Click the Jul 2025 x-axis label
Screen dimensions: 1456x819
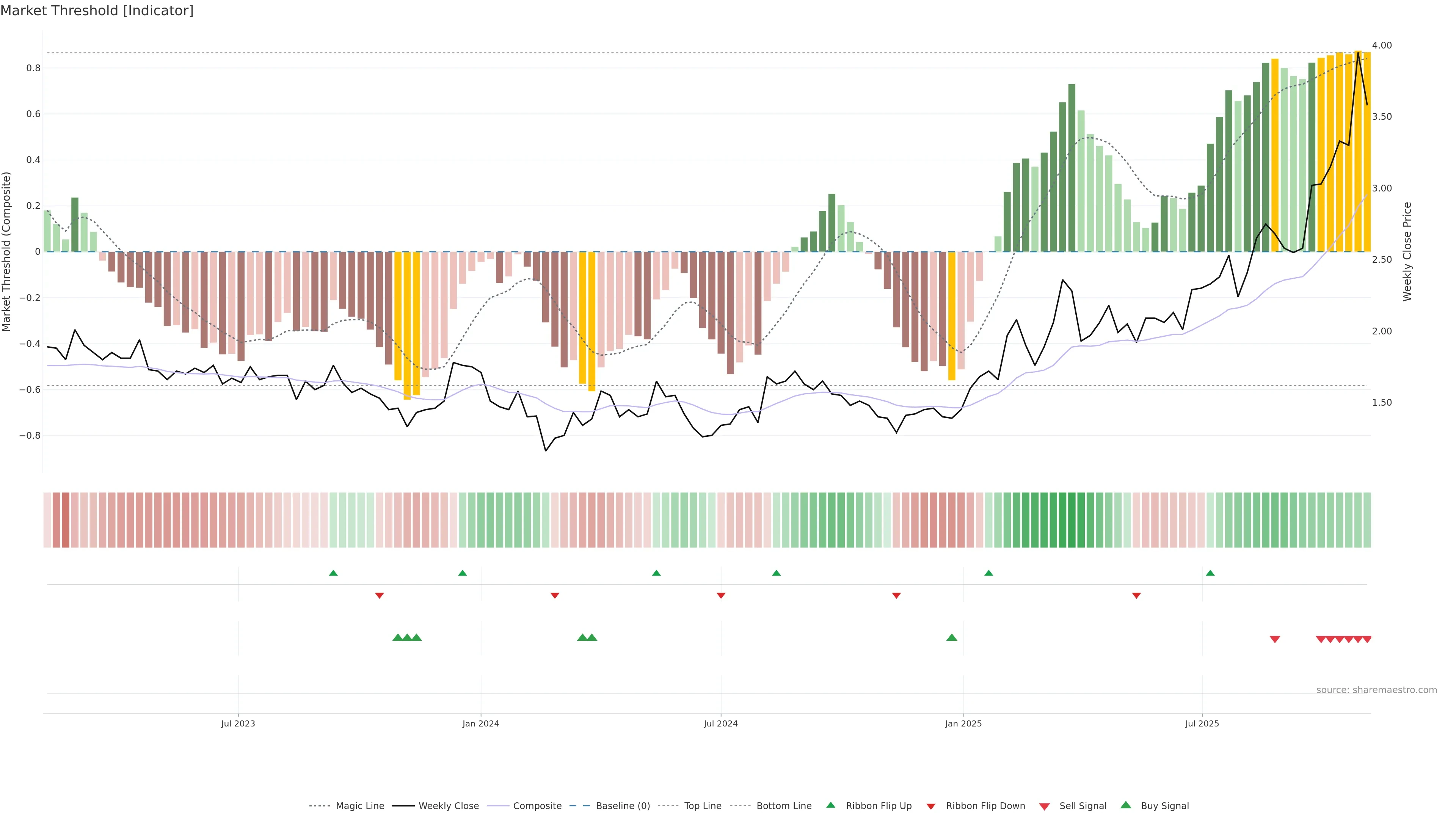coord(1202,723)
